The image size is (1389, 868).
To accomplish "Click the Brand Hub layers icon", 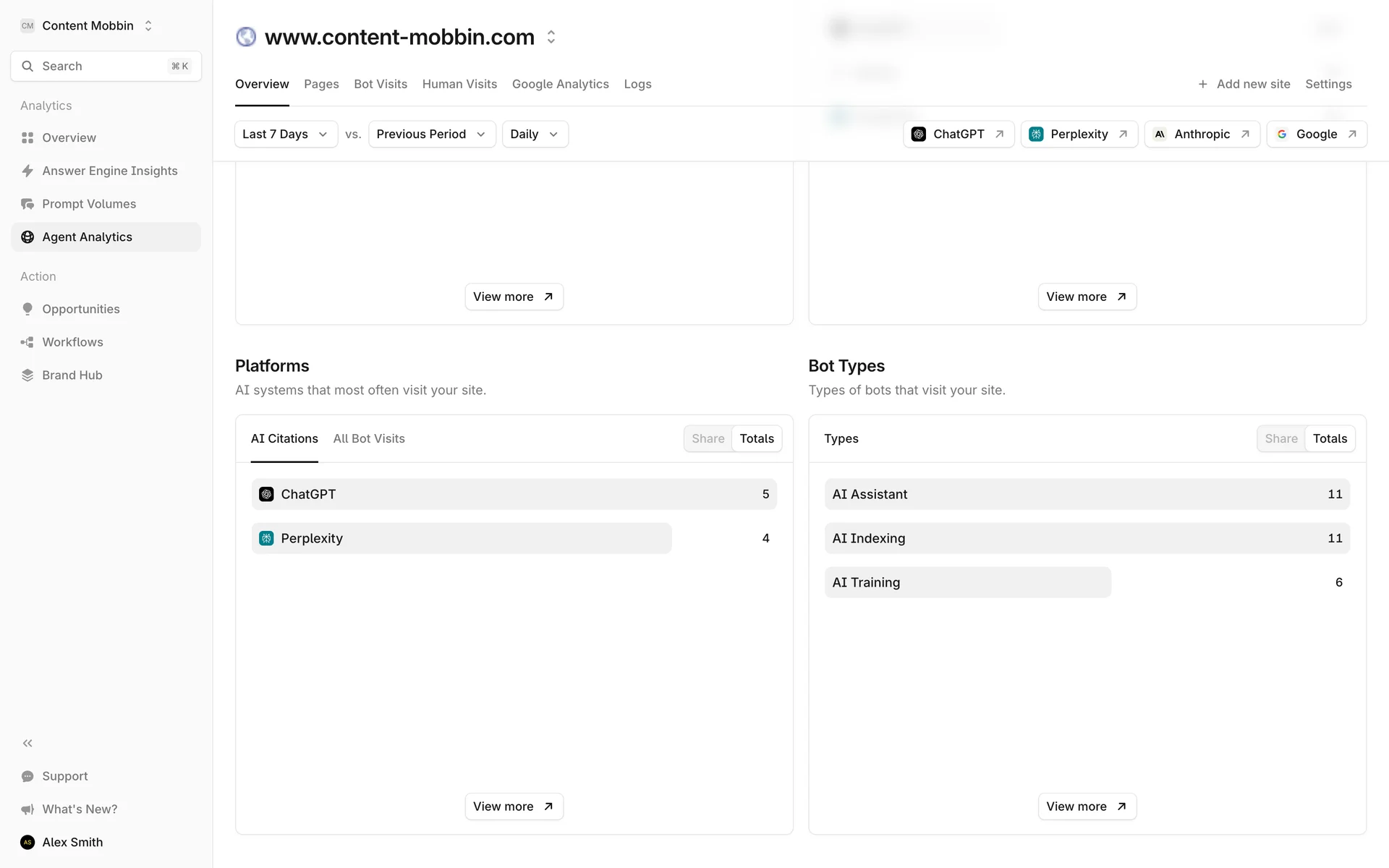I will (x=27, y=375).
